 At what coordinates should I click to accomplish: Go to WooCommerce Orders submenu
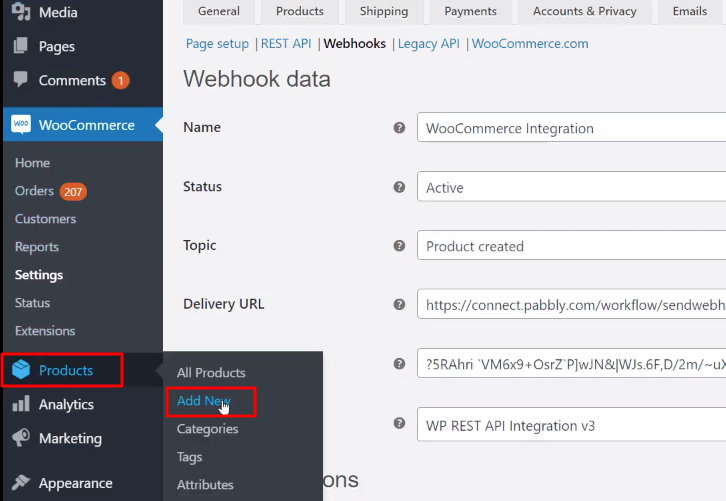[34, 191]
